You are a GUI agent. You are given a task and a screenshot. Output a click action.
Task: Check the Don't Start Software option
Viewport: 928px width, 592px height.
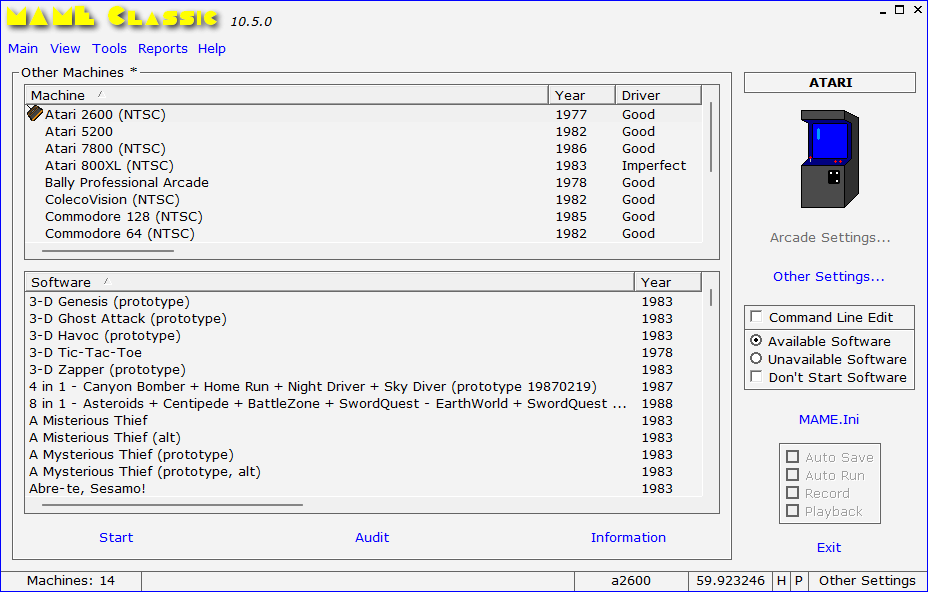coord(757,375)
